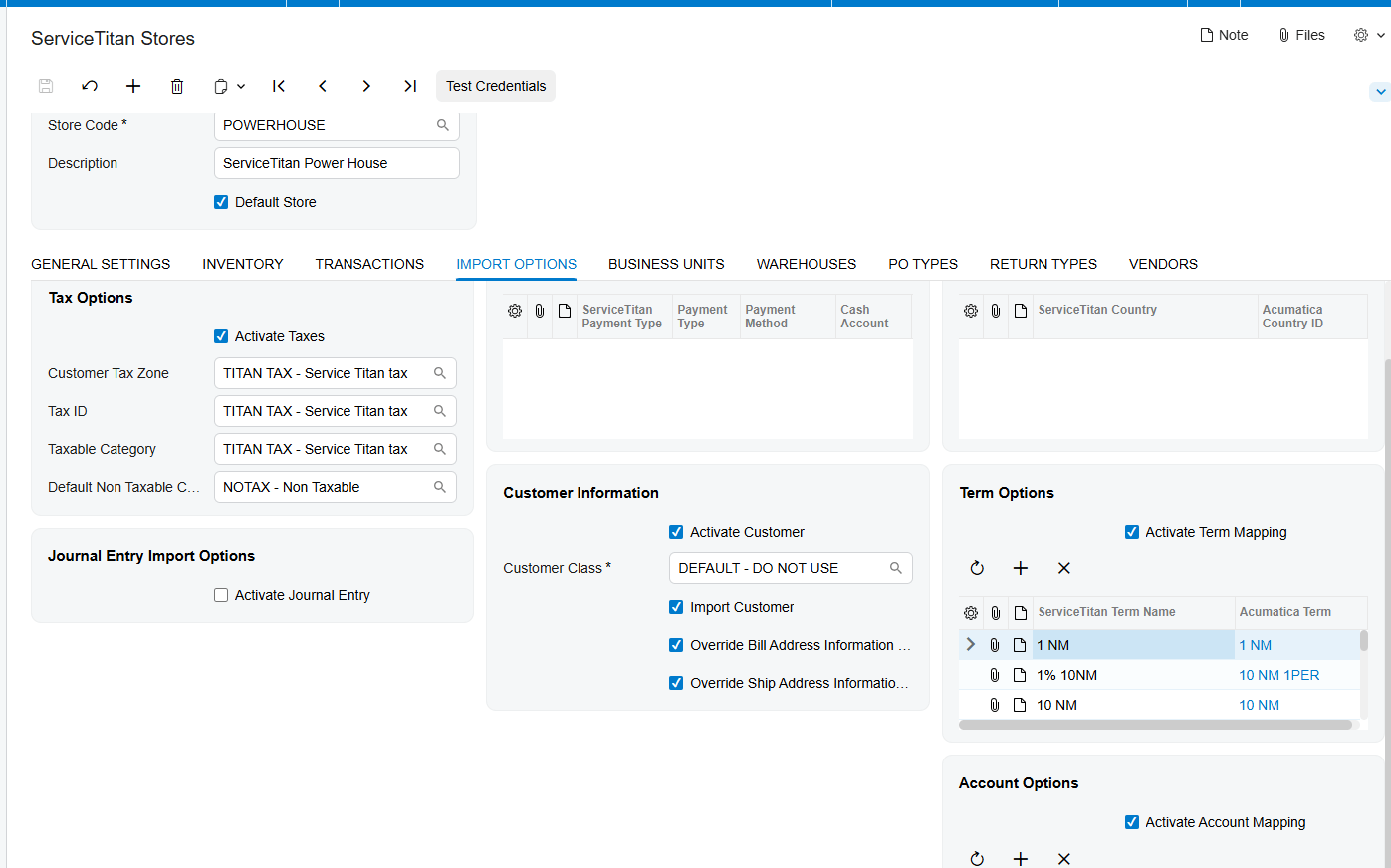The height and width of the screenshot is (868, 1391).
Task: Open the Return Types tab
Action: click(1043, 264)
